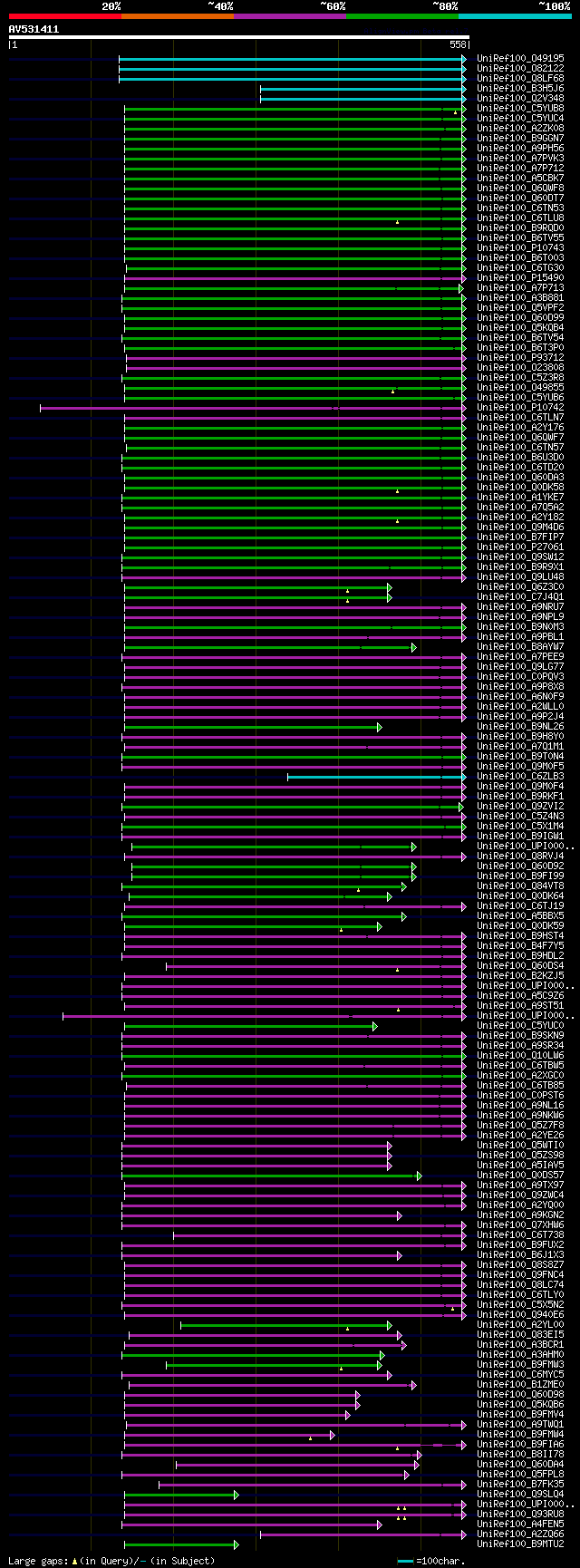Click the UniRef100_P93712 label
The height and width of the screenshot is (1568, 580).
tap(520, 357)
